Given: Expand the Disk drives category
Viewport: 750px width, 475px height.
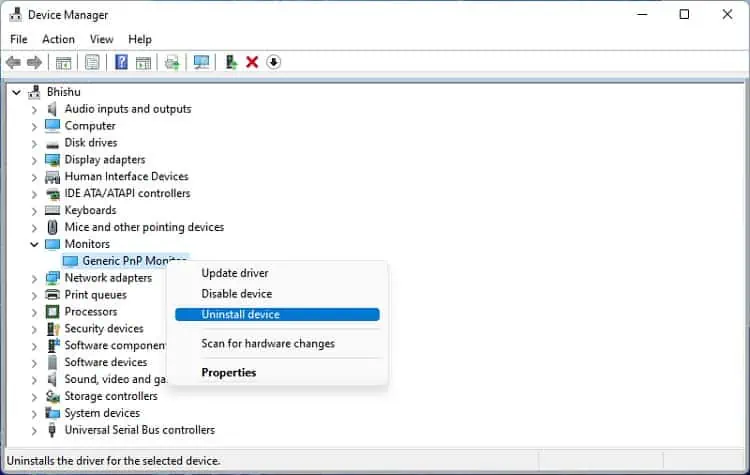Looking at the screenshot, I should click(34, 143).
